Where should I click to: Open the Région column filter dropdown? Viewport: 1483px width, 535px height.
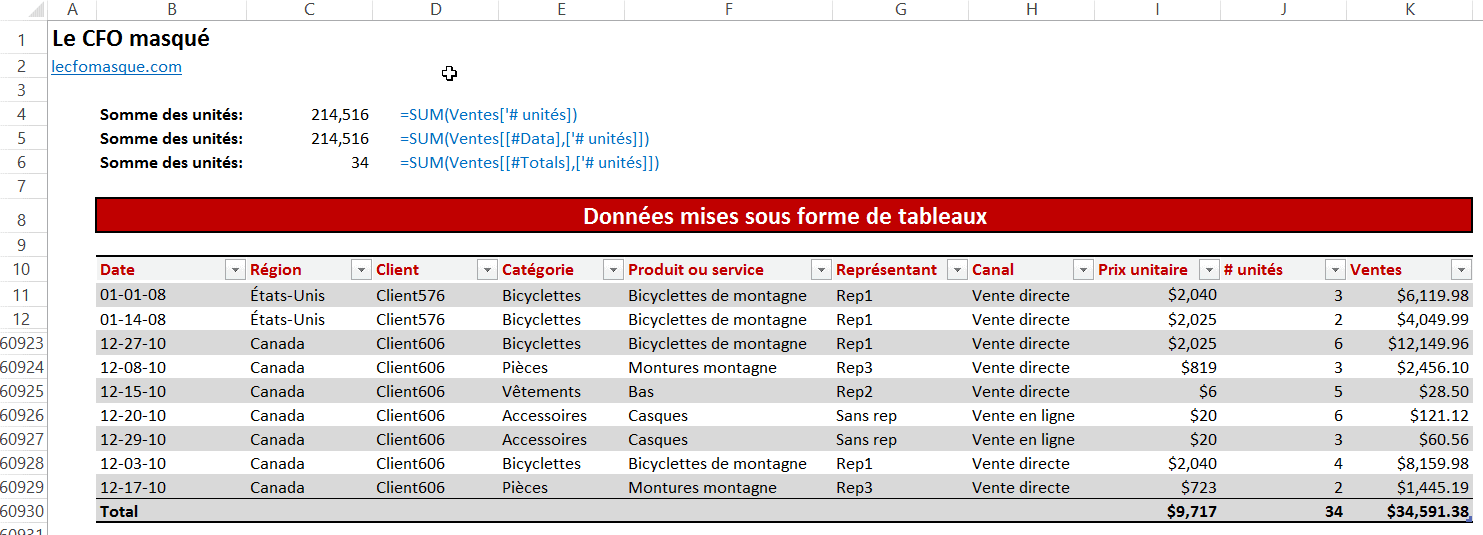(361, 270)
